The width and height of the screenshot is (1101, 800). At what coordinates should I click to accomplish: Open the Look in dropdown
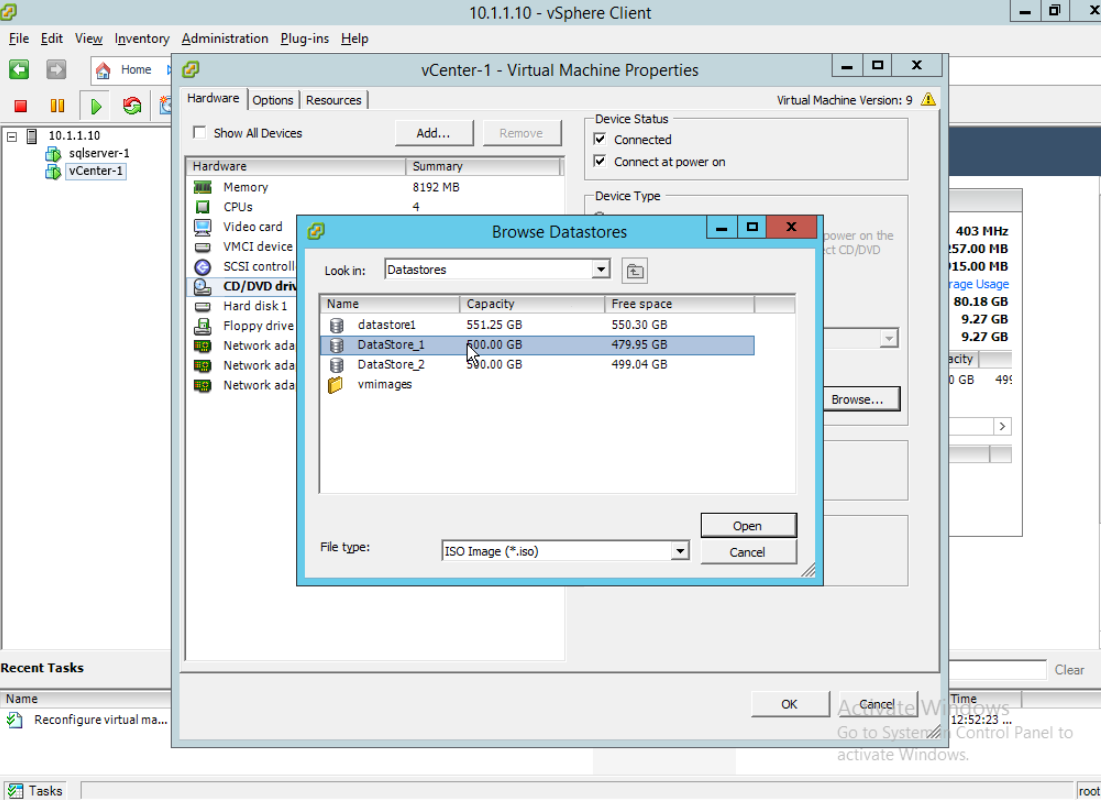600,270
